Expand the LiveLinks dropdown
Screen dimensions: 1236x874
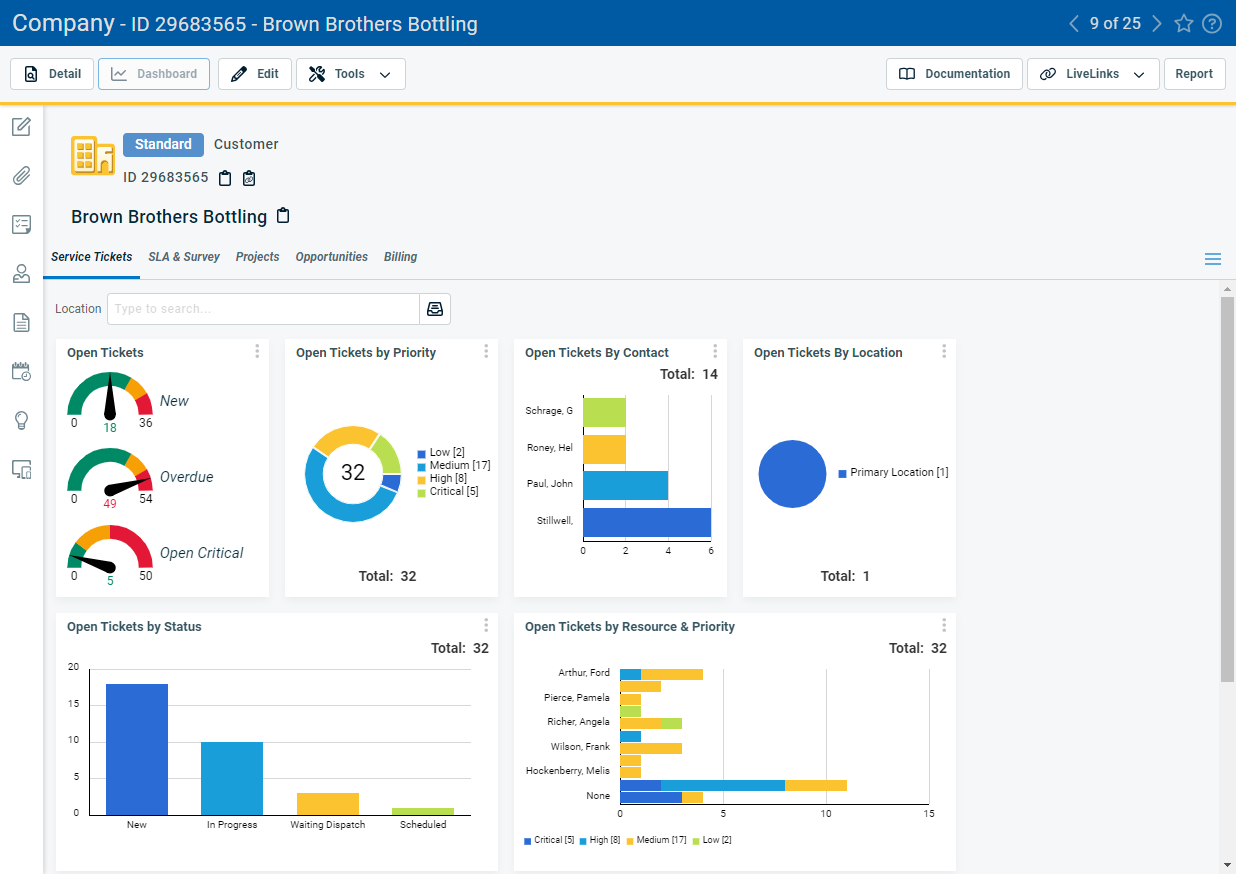pos(1093,74)
